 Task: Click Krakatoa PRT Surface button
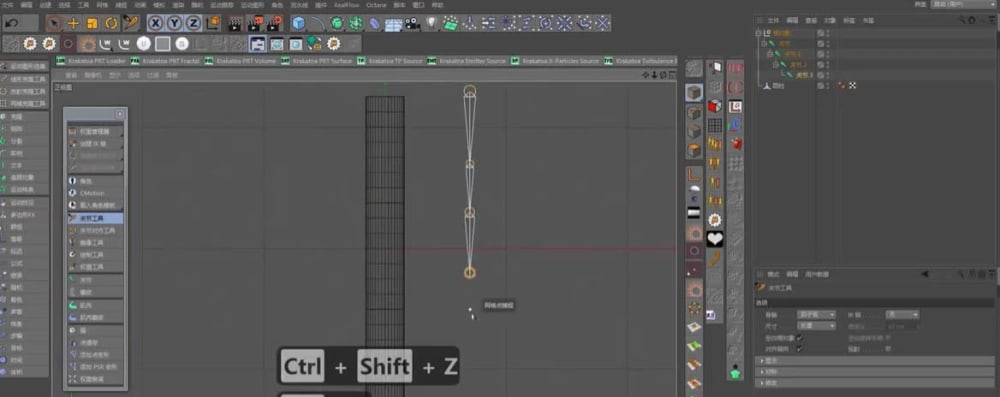coord(317,61)
